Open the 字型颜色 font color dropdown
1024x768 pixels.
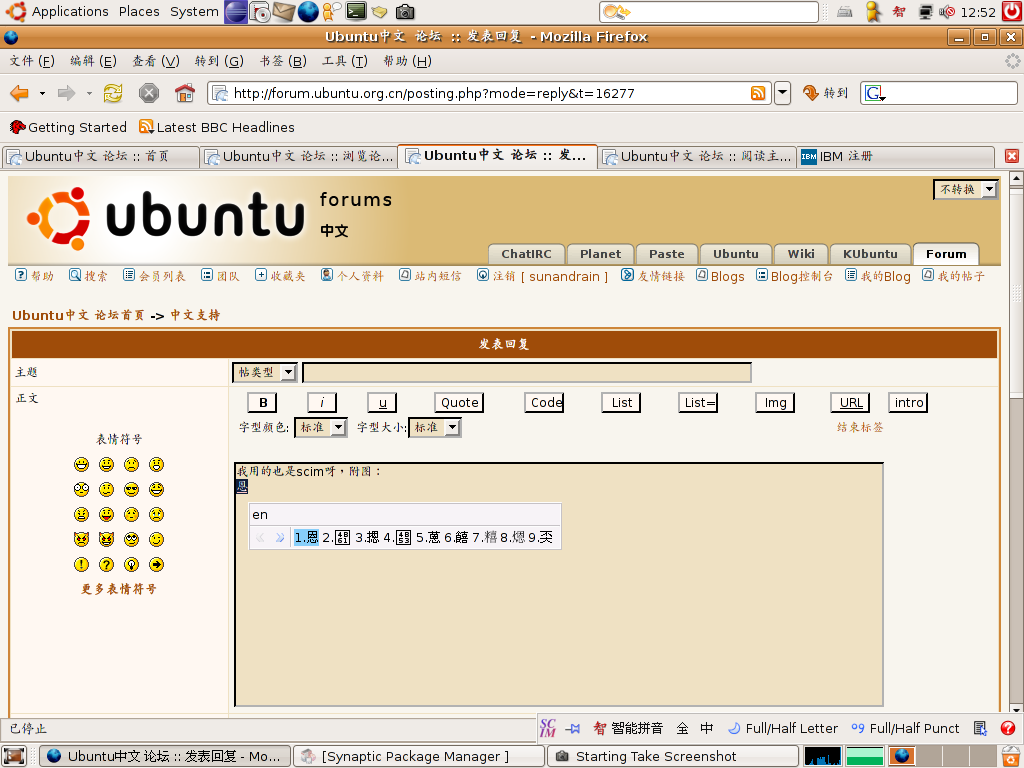point(321,427)
